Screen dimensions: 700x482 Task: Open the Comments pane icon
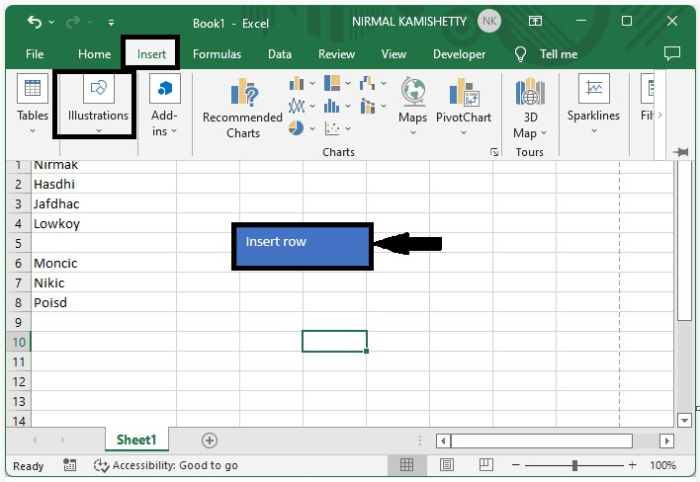672,53
